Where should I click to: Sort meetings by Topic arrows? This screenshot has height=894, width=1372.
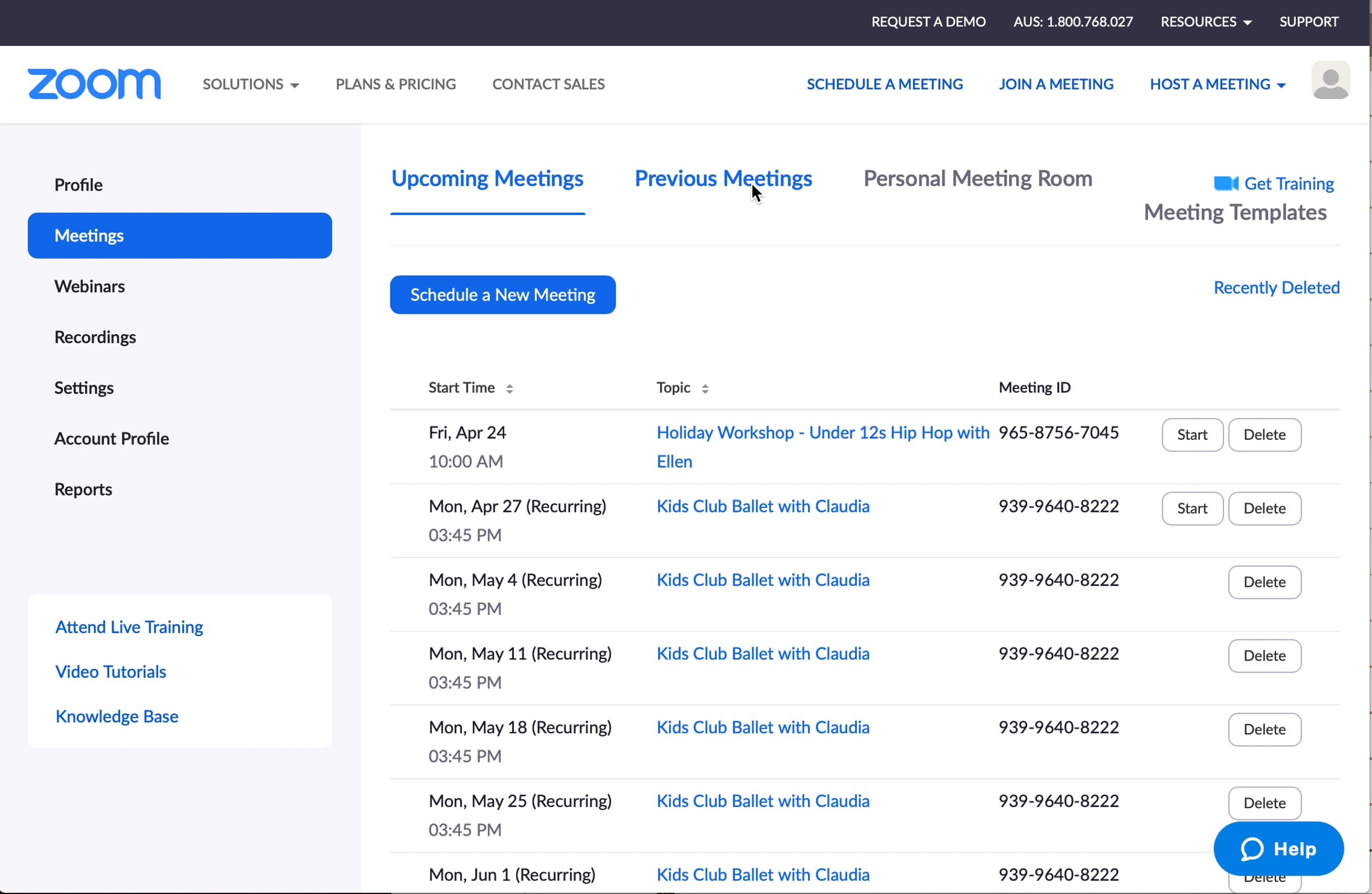coord(704,389)
